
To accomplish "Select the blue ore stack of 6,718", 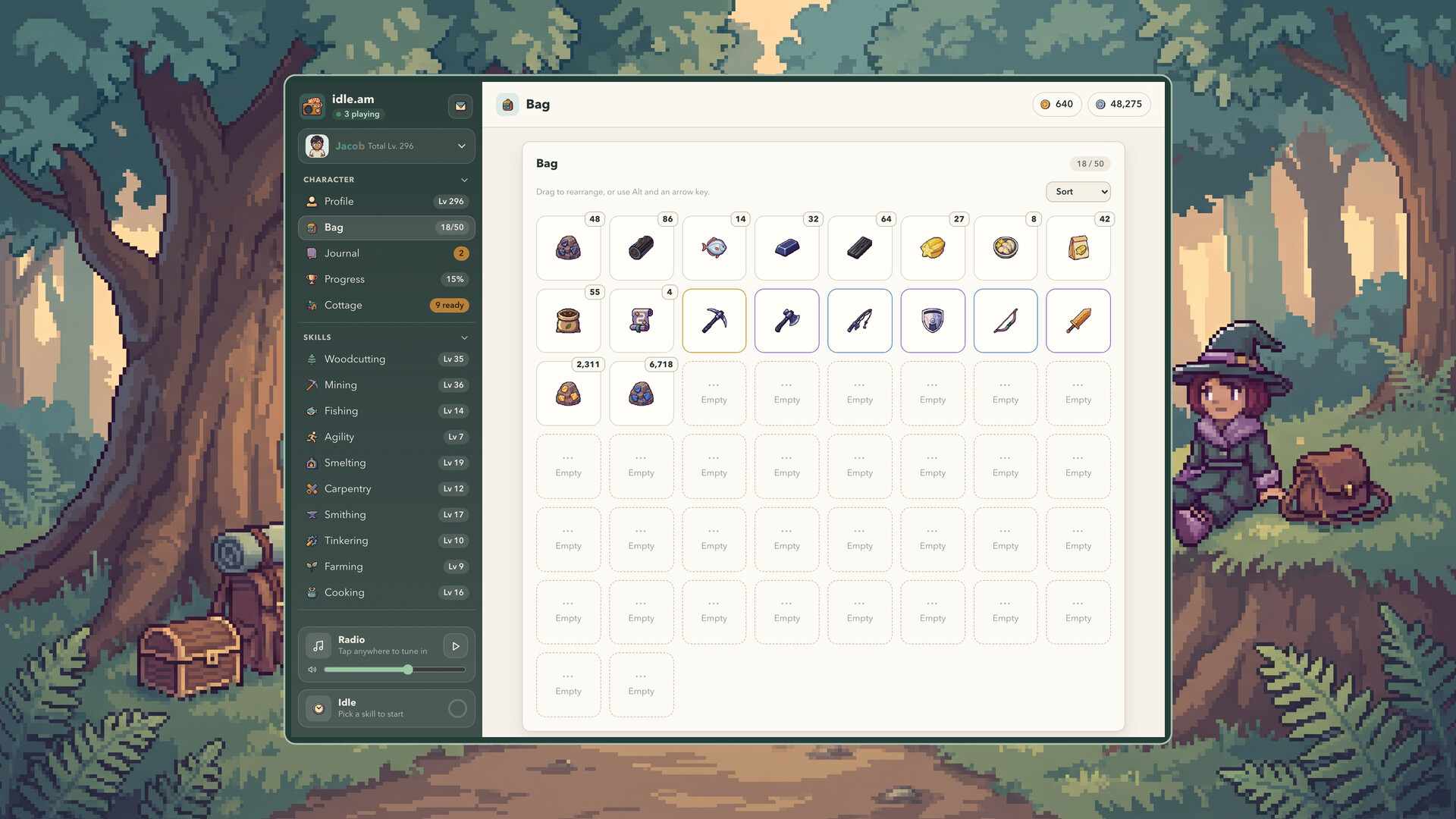I will [641, 394].
